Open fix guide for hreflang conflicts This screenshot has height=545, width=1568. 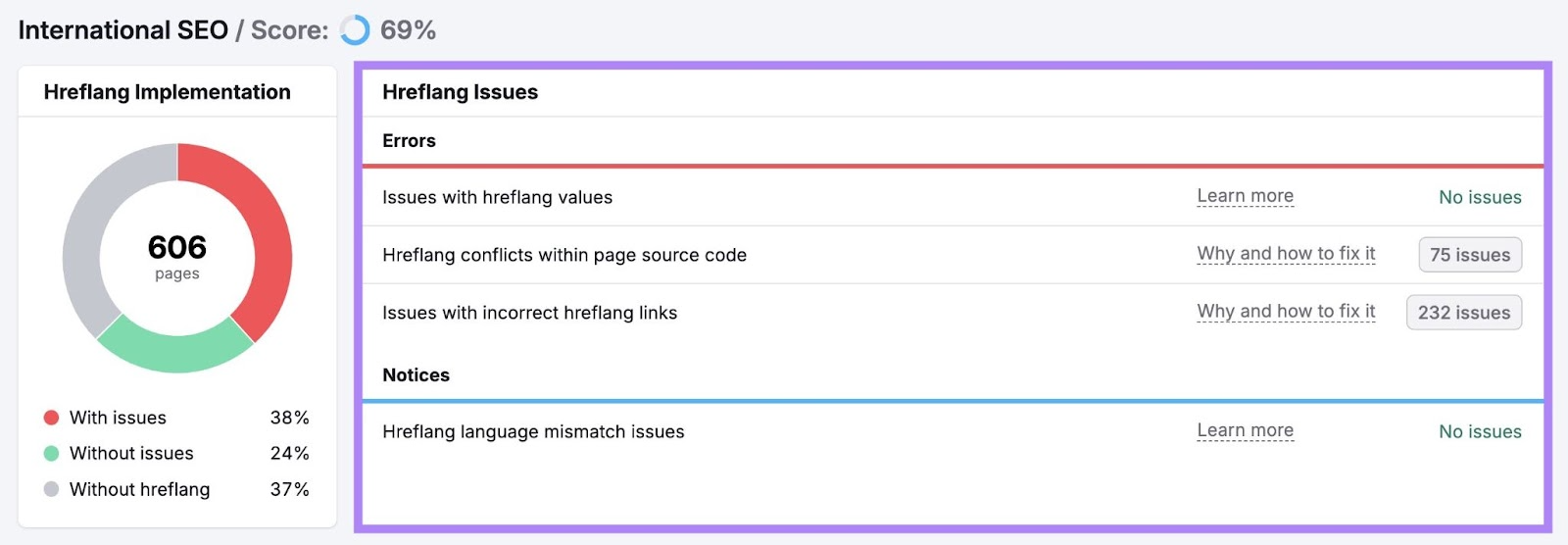pyautogui.click(x=1286, y=254)
